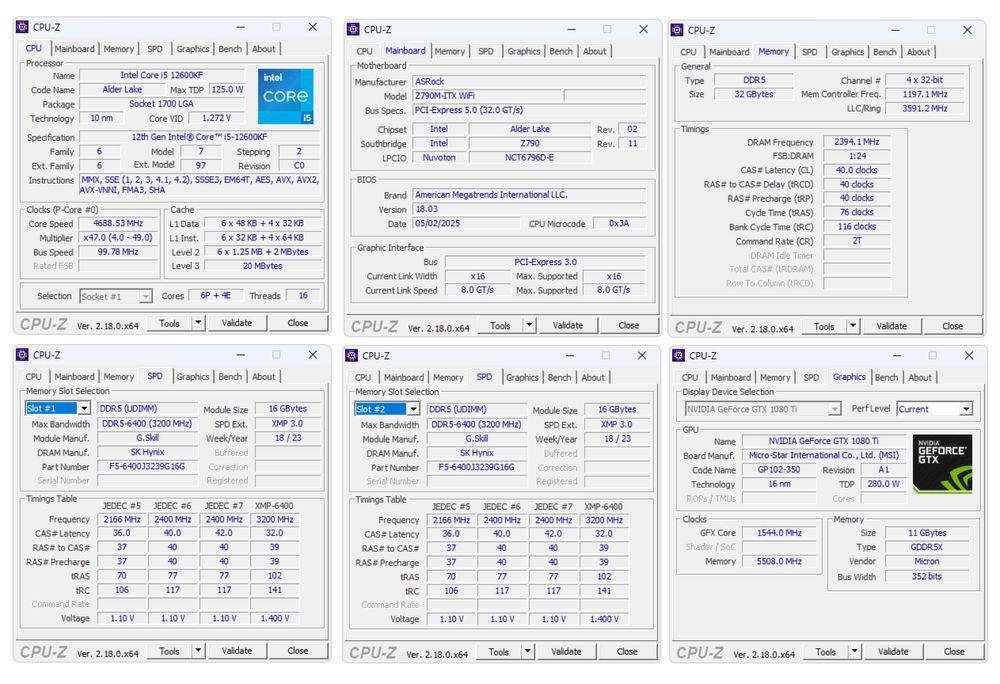Click the Multiplier value x47.0

click(x=117, y=237)
